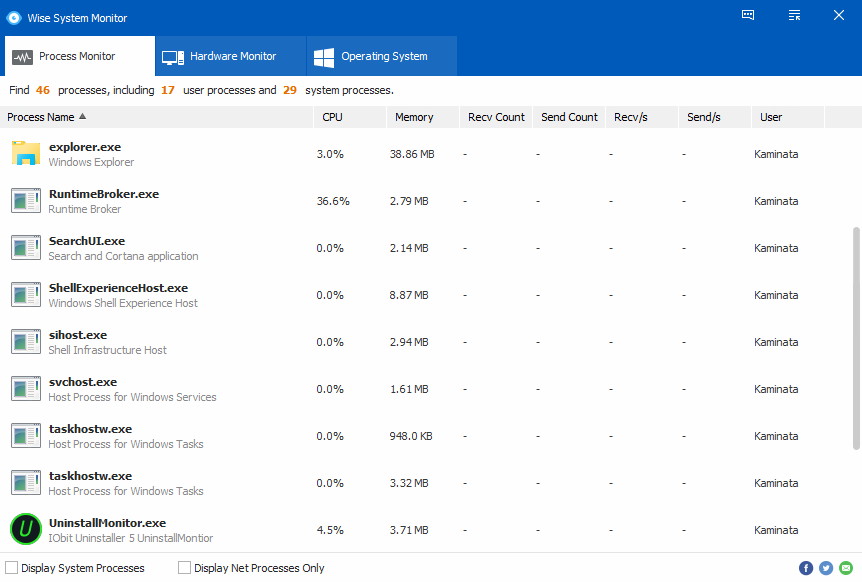Sort by User column header

(x=788, y=117)
